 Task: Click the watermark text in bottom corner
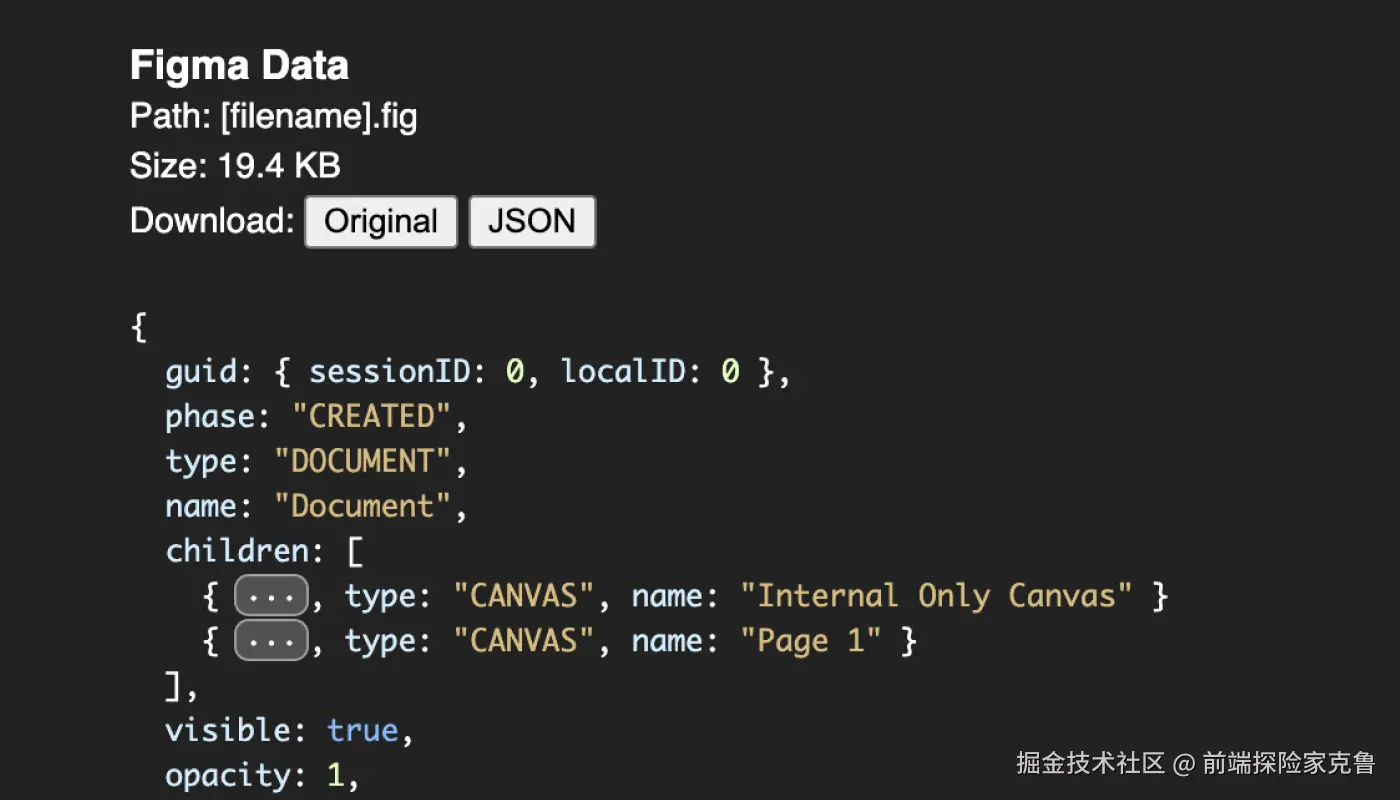[x=1196, y=763]
